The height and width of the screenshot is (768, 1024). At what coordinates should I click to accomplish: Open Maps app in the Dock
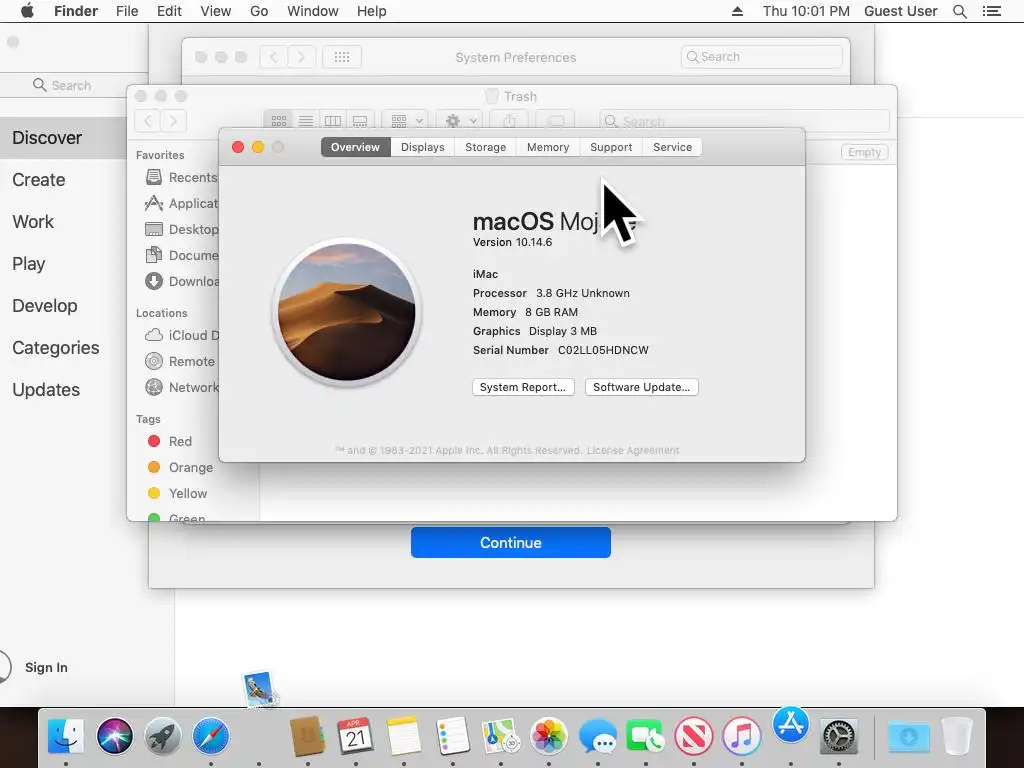click(500, 736)
